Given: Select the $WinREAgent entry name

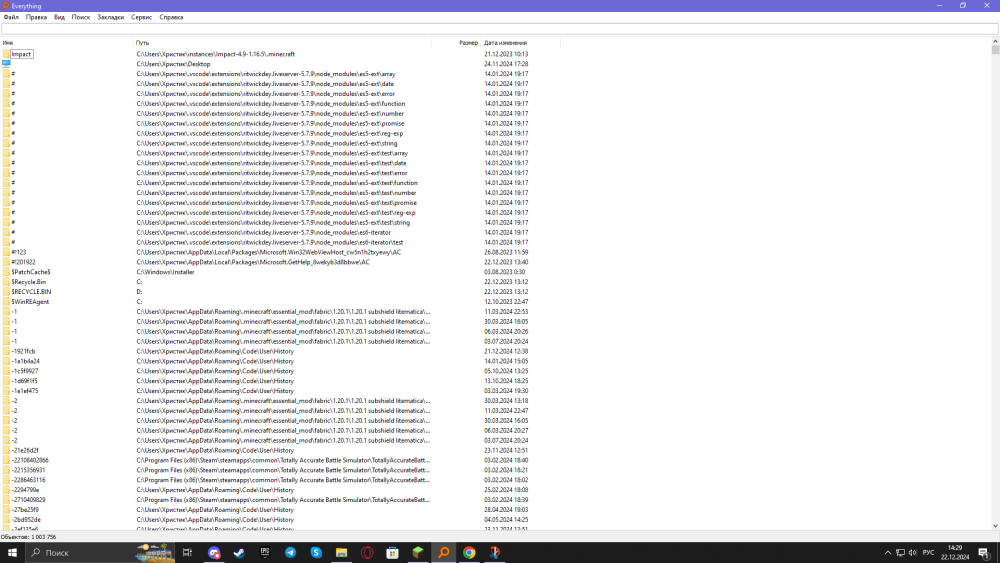Looking at the screenshot, I should pyautogui.click(x=30, y=302).
